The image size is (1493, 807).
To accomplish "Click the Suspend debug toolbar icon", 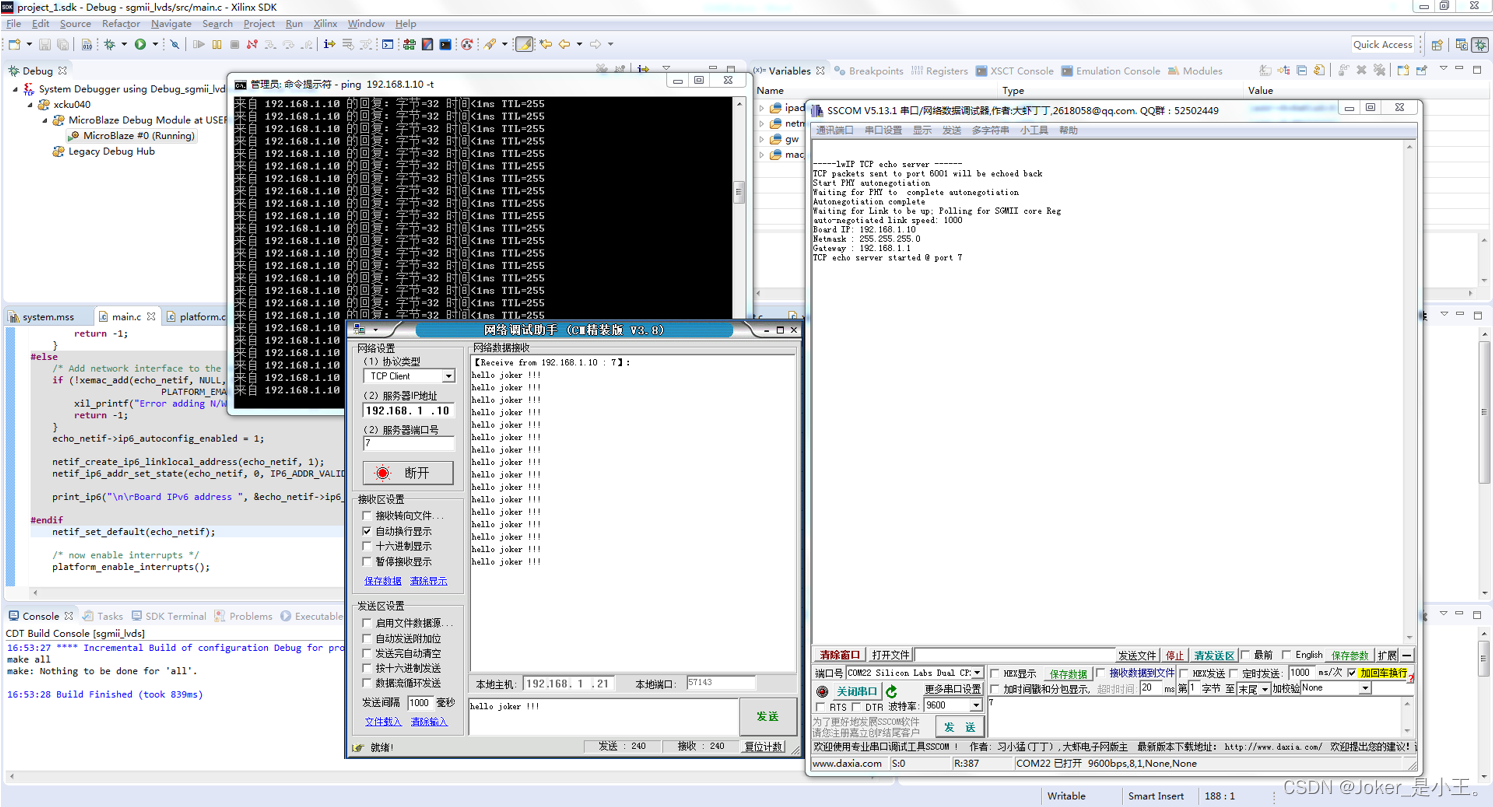I will pos(216,44).
